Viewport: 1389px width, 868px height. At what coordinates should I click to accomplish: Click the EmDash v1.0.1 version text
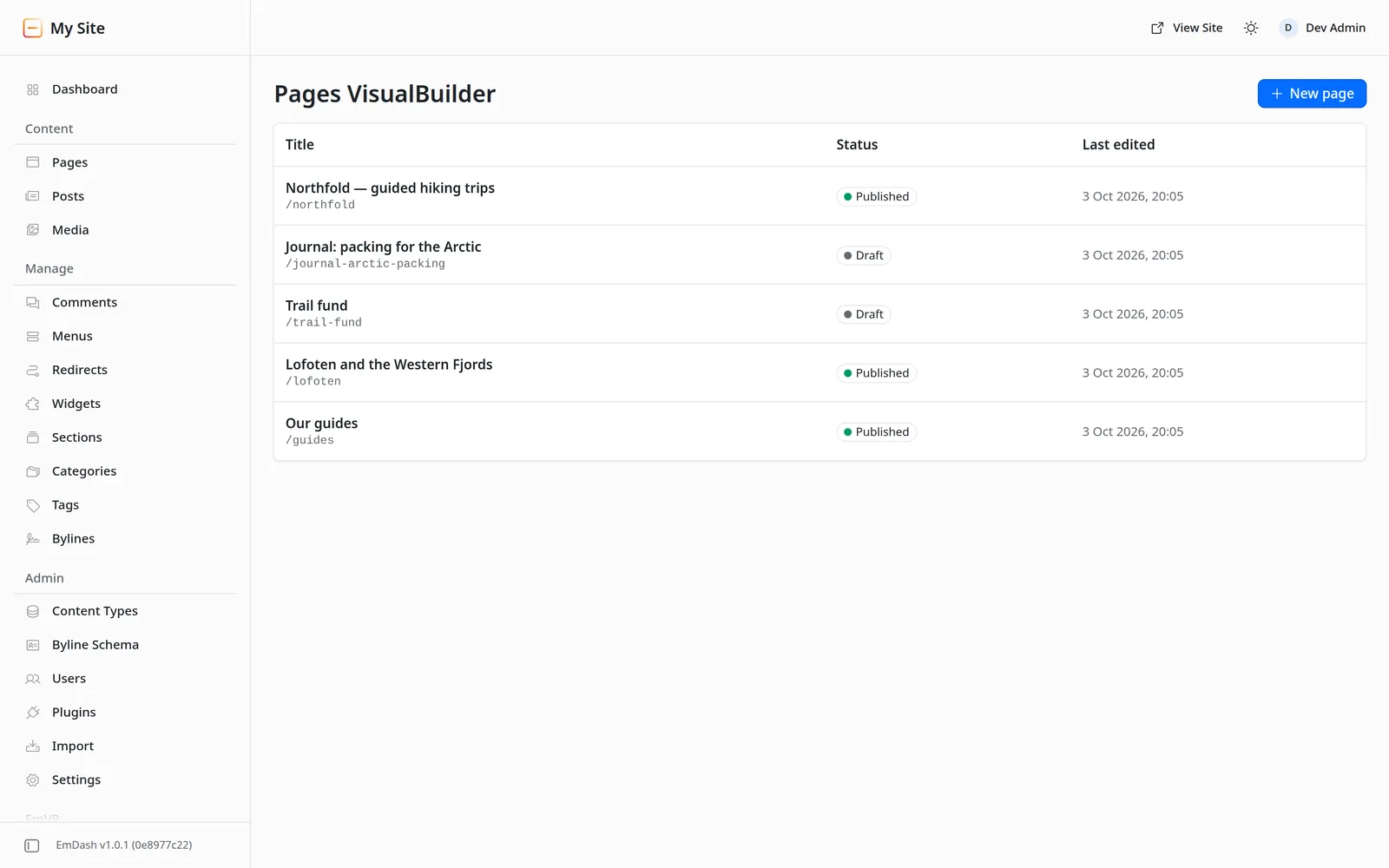124,845
